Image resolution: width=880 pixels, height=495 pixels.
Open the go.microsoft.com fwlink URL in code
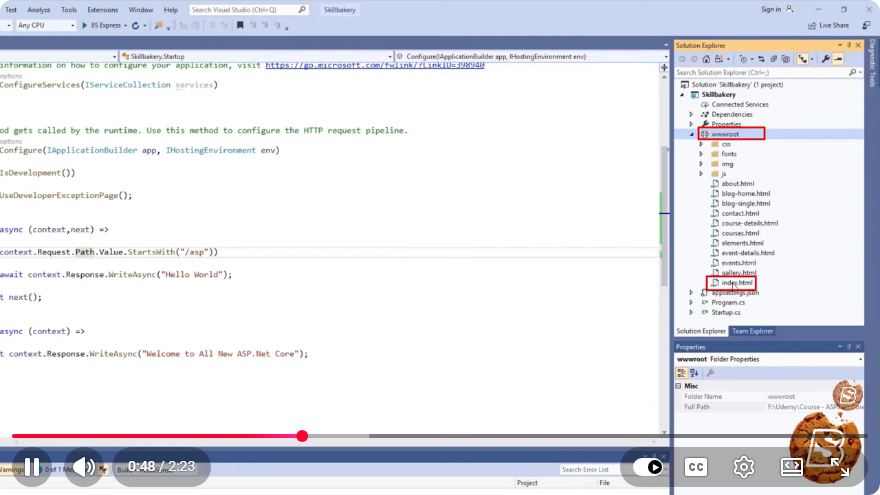click(375, 65)
